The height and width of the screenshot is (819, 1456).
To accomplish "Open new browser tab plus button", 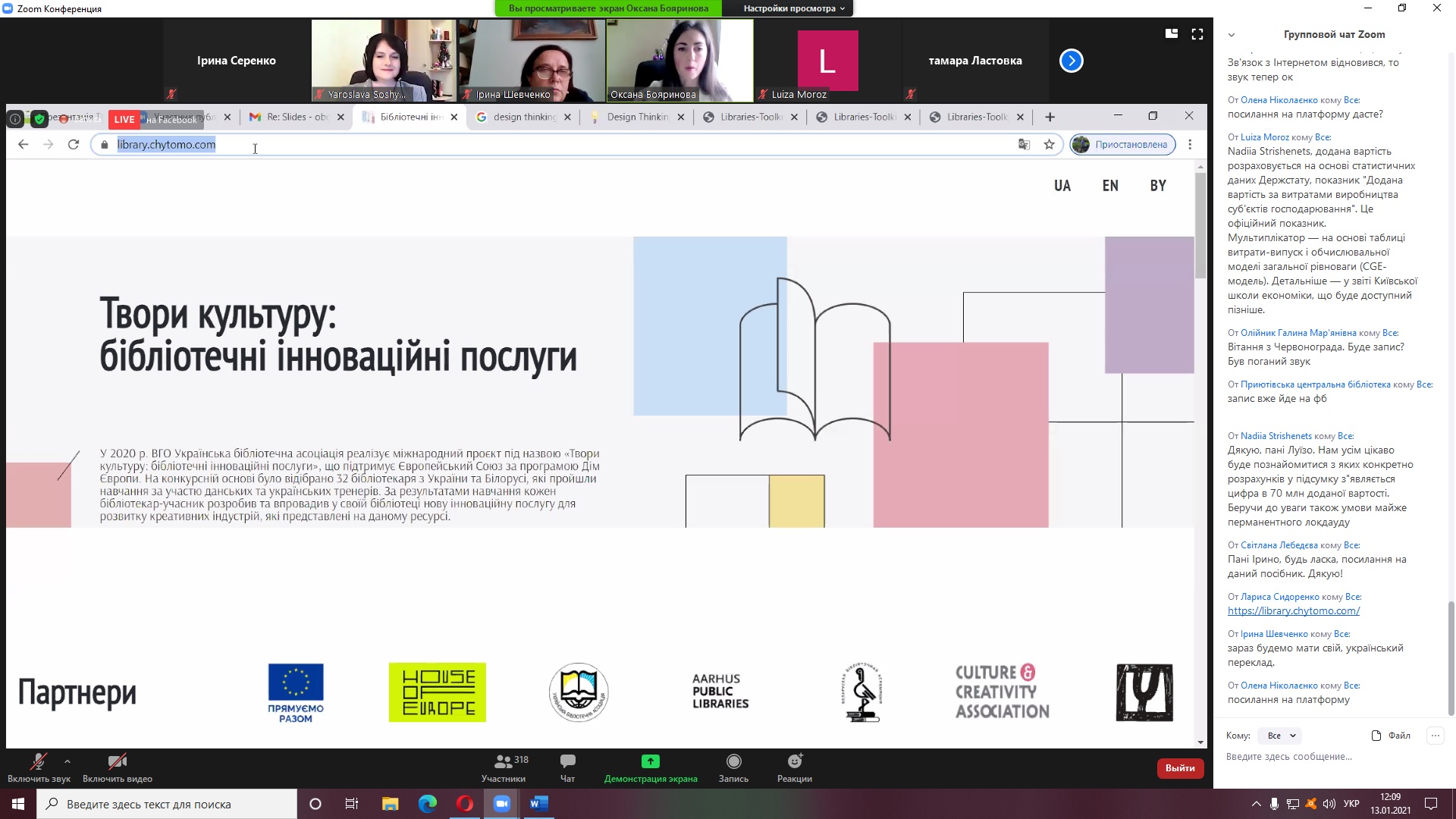I will pyautogui.click(x=1050, y=117).
